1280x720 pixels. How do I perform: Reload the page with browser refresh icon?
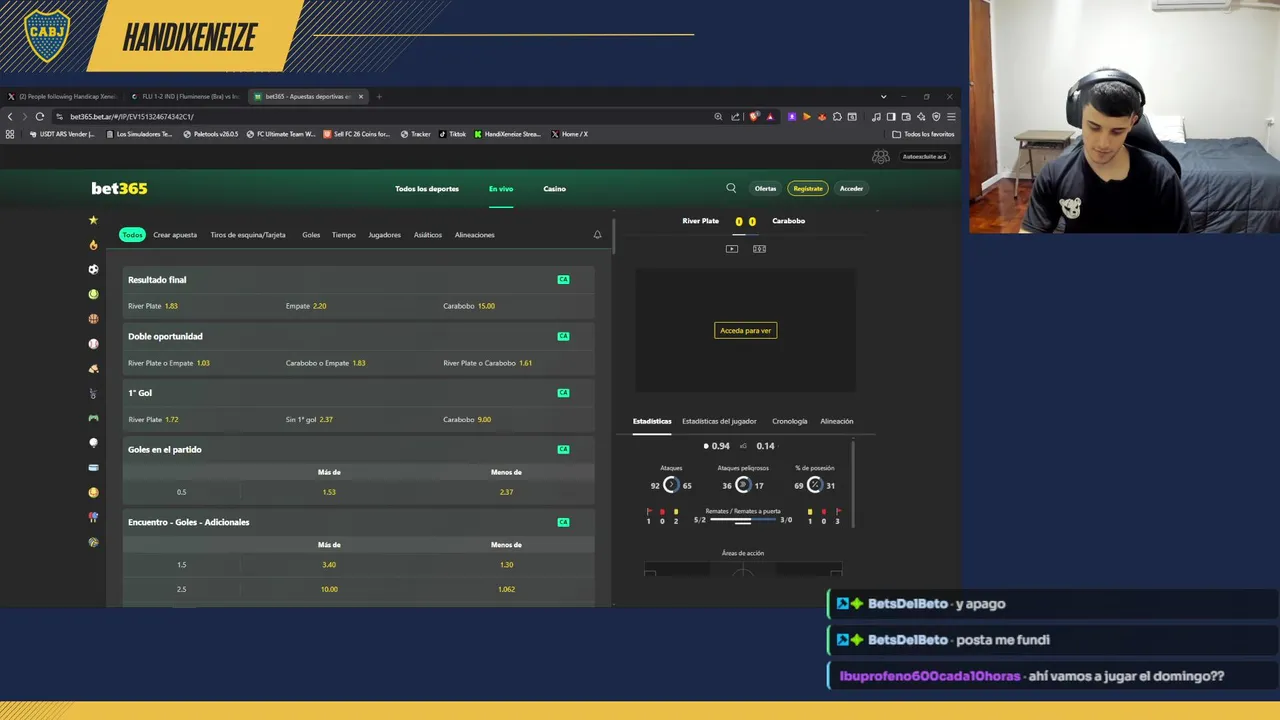pyautogui.click(x=40, y=117)
